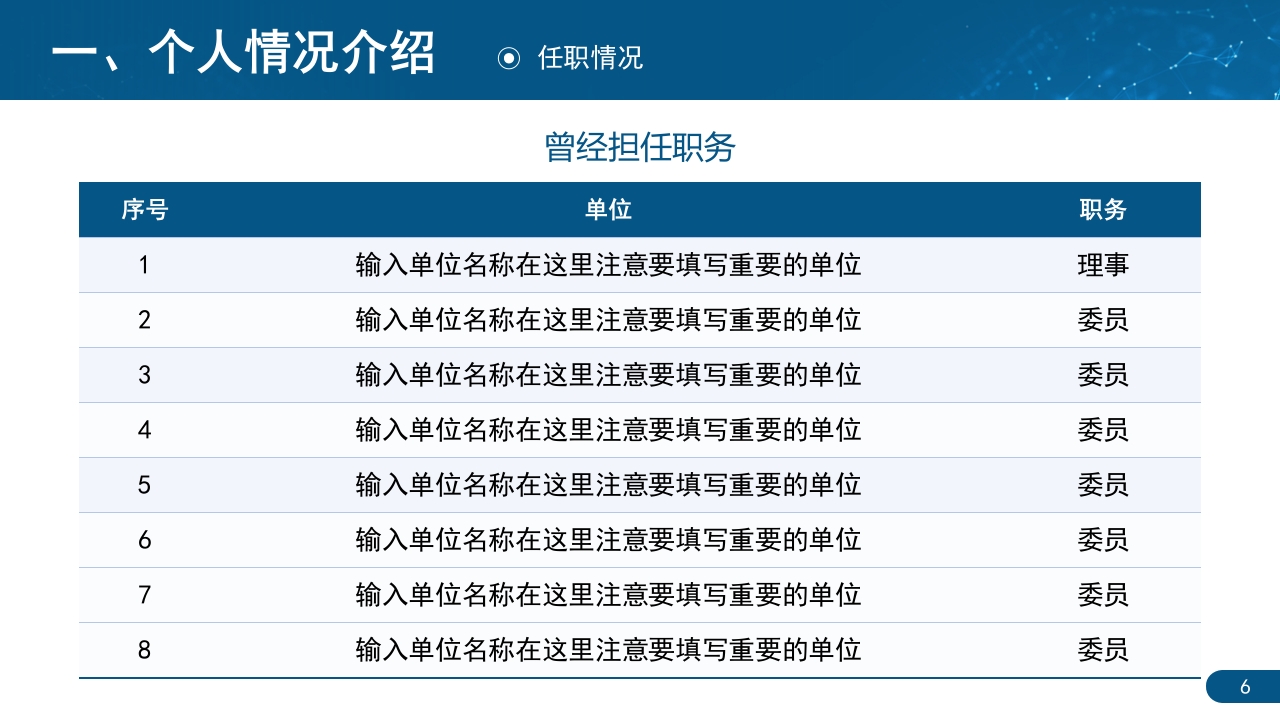Select row number 1 in the table
The image size is (1280, 720).
pos(143,265)
